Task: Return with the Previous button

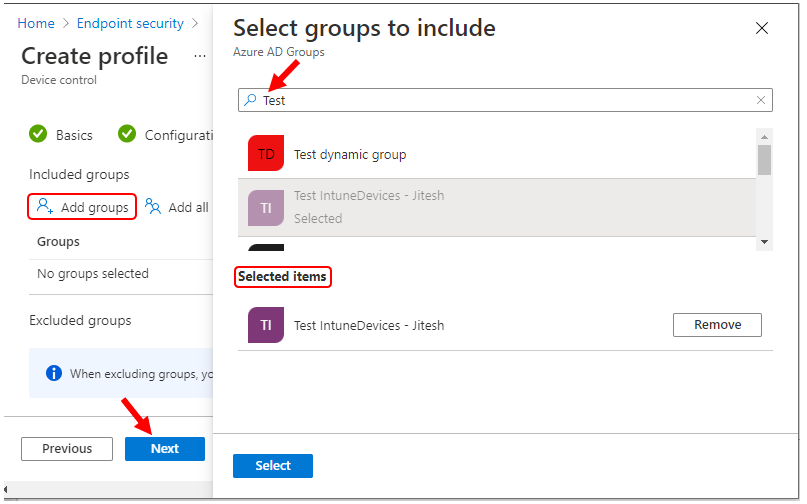Action: click(67, 448)
